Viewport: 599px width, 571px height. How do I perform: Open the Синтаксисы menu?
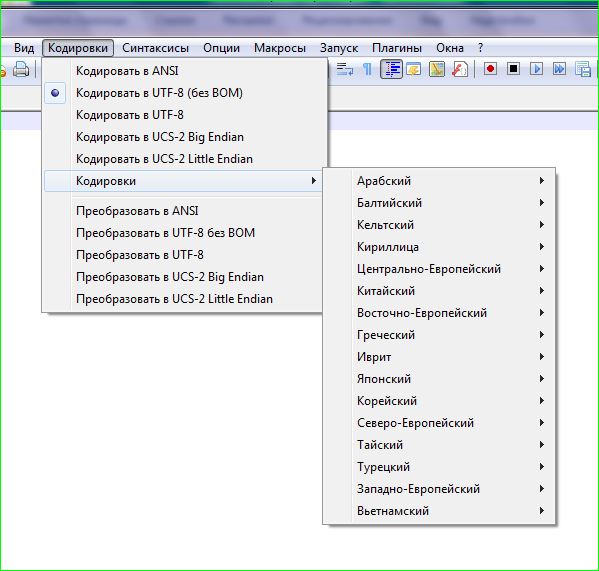155,48
